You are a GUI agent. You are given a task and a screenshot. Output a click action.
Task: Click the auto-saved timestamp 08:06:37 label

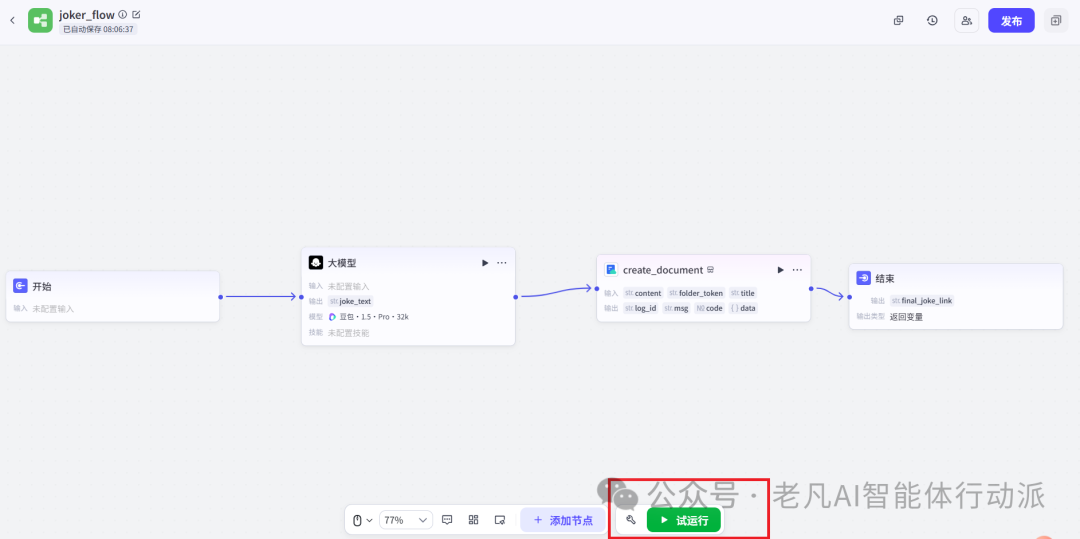click(x=98, y=29)
